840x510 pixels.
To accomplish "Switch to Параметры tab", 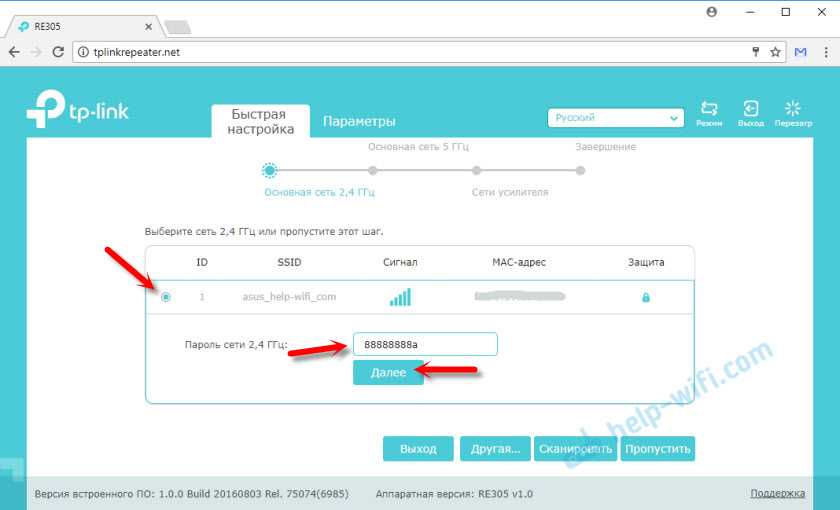I will coord(359,121).
